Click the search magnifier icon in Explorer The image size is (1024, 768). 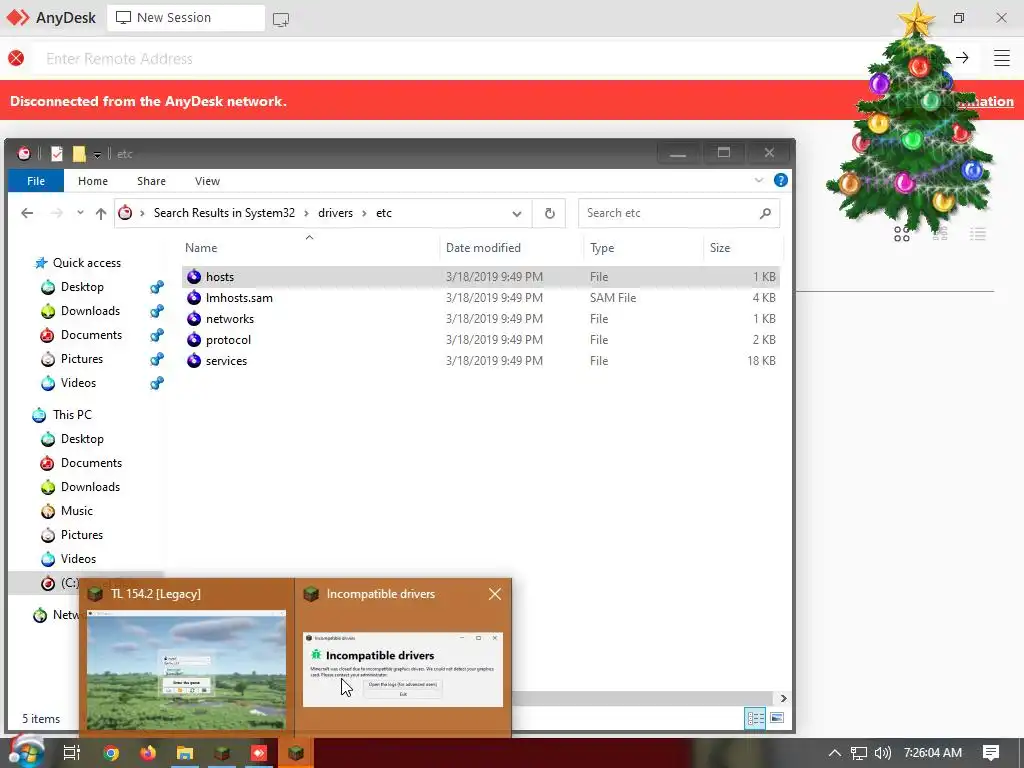click(x=765, y=213)
